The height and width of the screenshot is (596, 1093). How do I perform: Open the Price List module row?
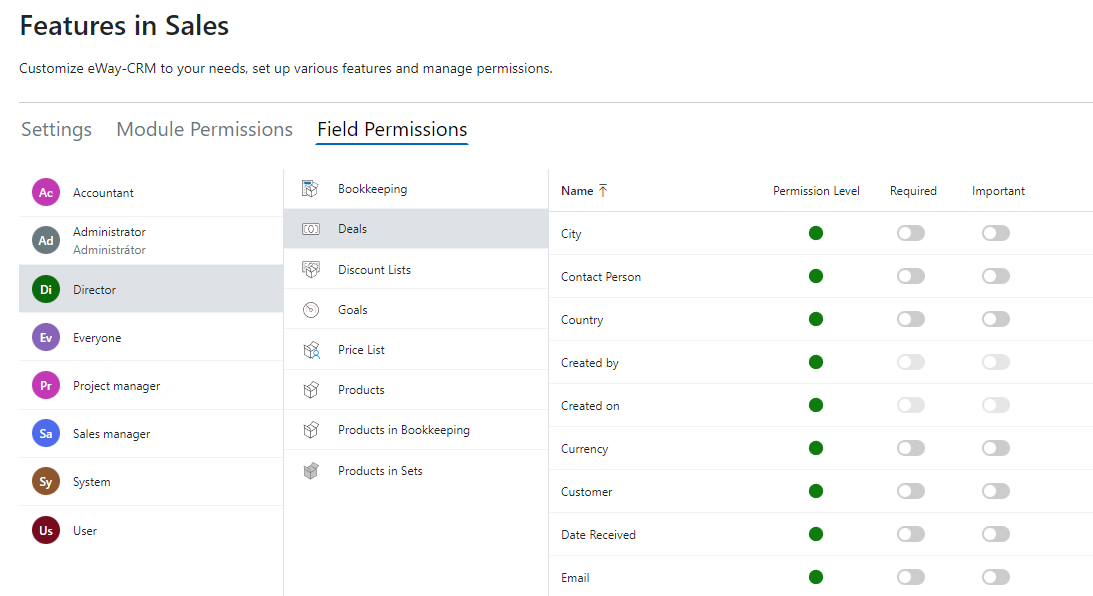click(416, 350)
